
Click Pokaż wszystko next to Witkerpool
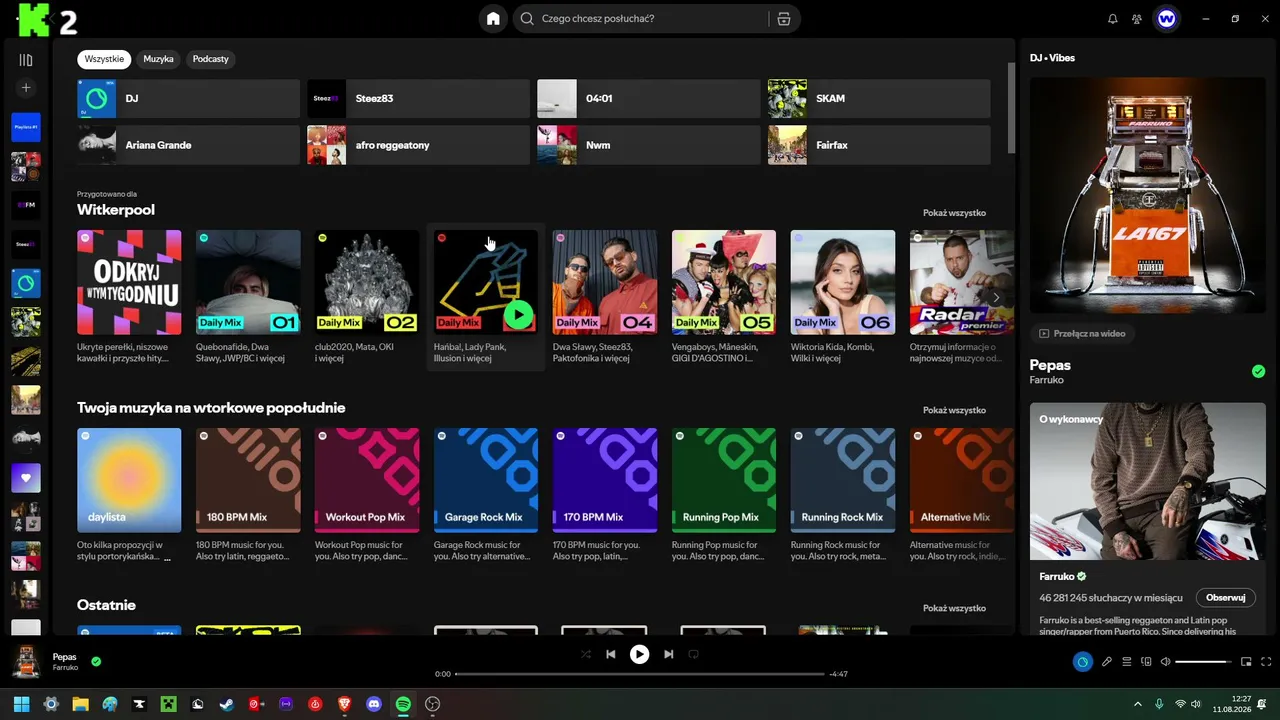[954, 213]
